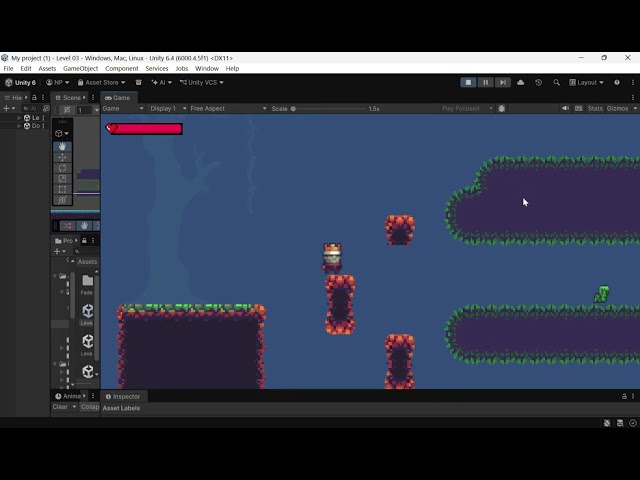Screen dimensions: 640x480
Task: Toggle the Hierarchy panel lock icon
Action: [x=34, y=98]
